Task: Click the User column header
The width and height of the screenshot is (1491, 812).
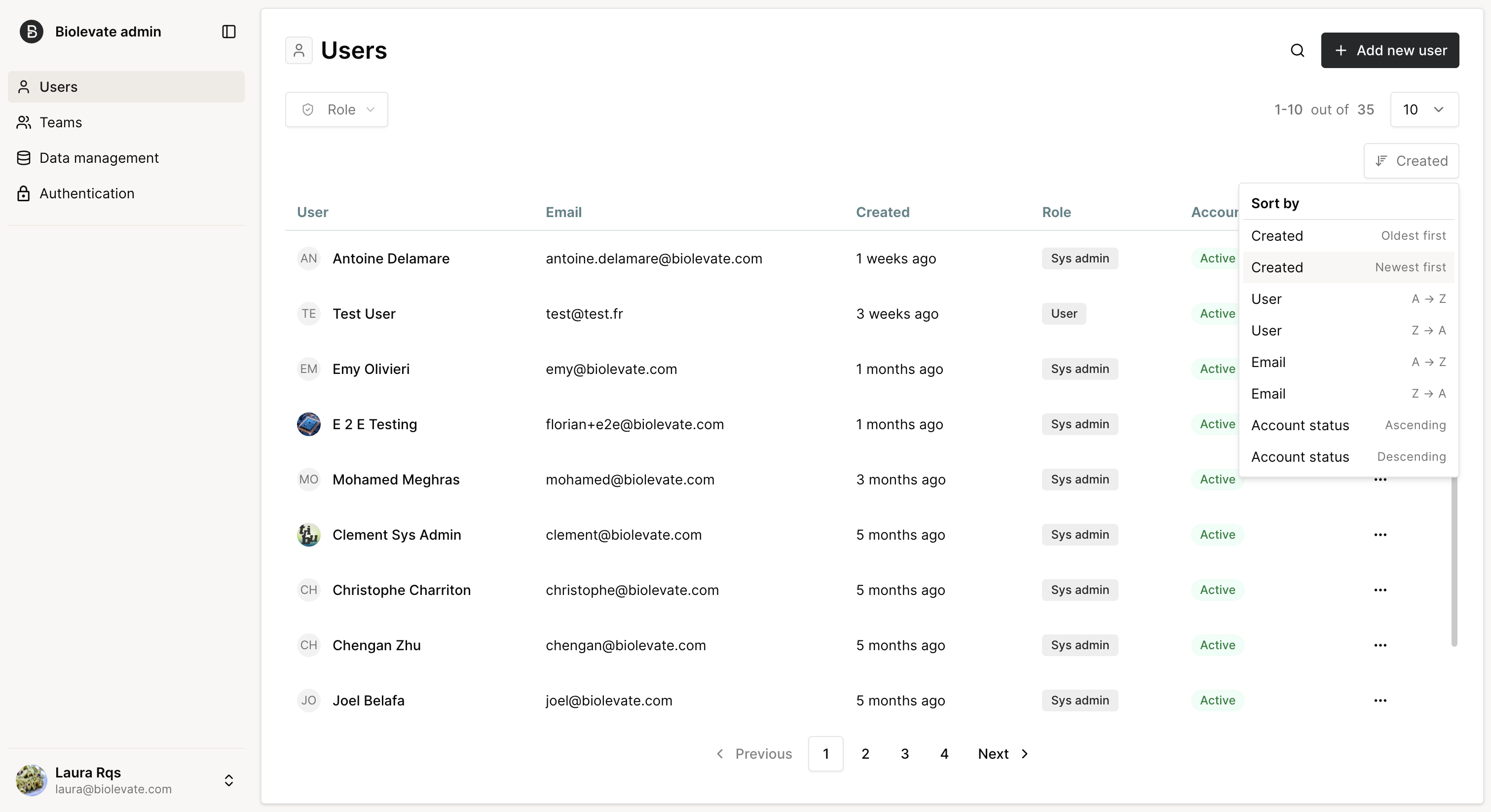Action: point(312,212)
